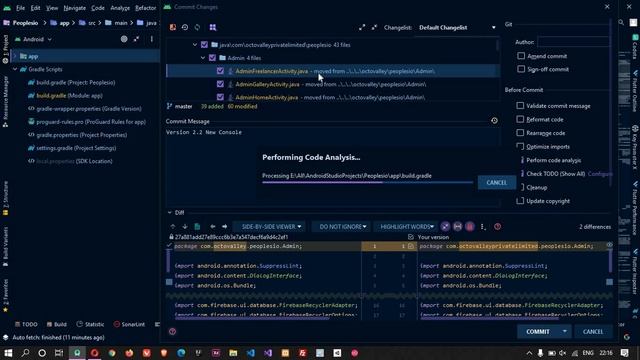Click the Firefox taskbar icon
This screenshot has width=640, height=360.
coord(129,353)
